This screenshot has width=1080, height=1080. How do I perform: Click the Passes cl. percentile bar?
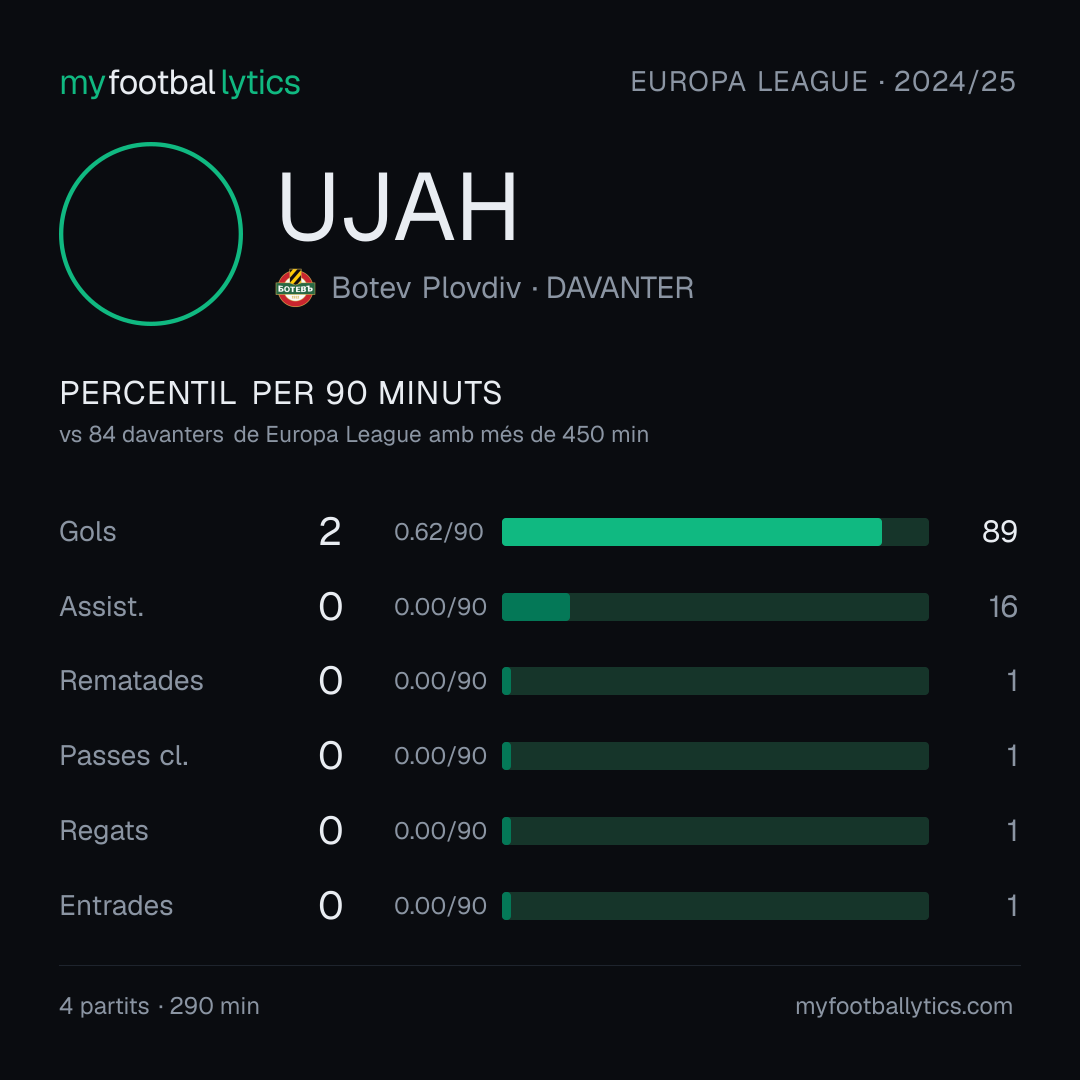point(715,756)
